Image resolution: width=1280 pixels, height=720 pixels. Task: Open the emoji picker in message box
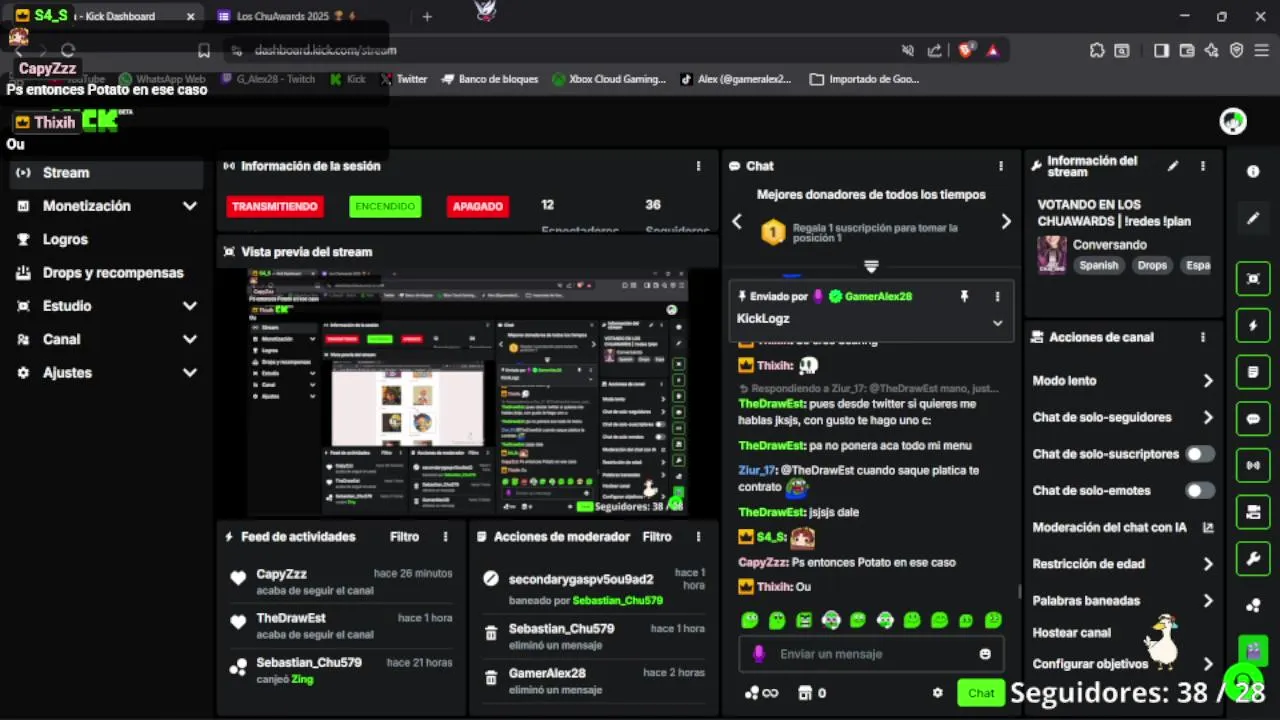985,654
